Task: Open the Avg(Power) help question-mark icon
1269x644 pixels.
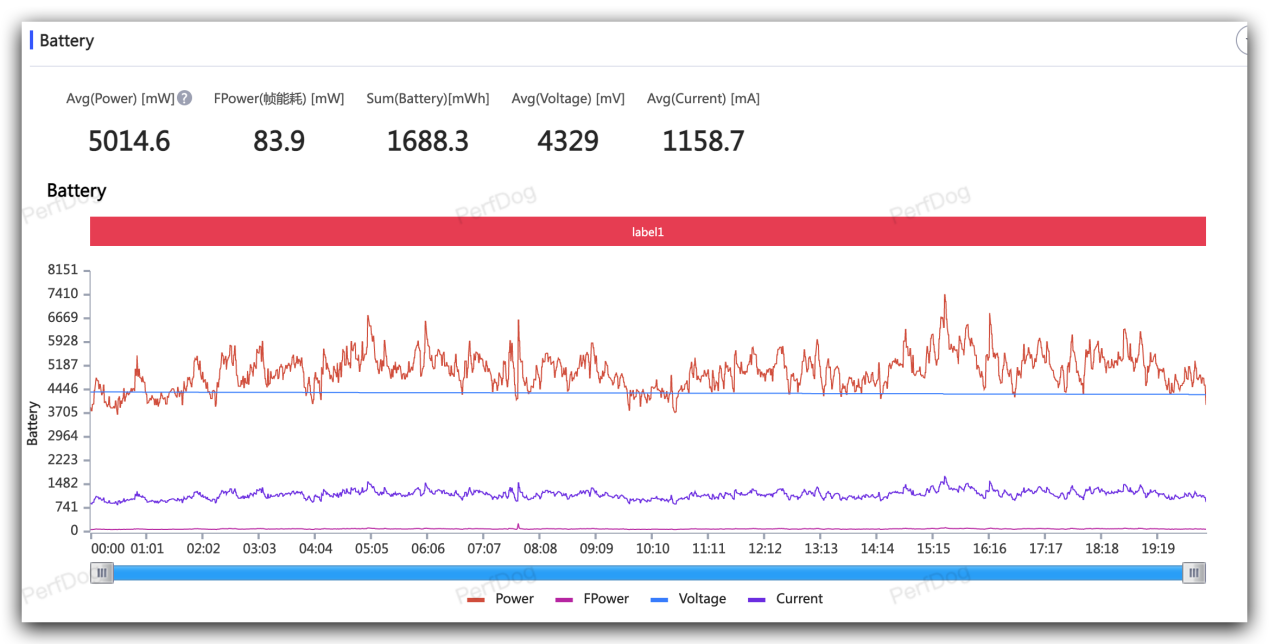Action: click(x=184, y=98)
